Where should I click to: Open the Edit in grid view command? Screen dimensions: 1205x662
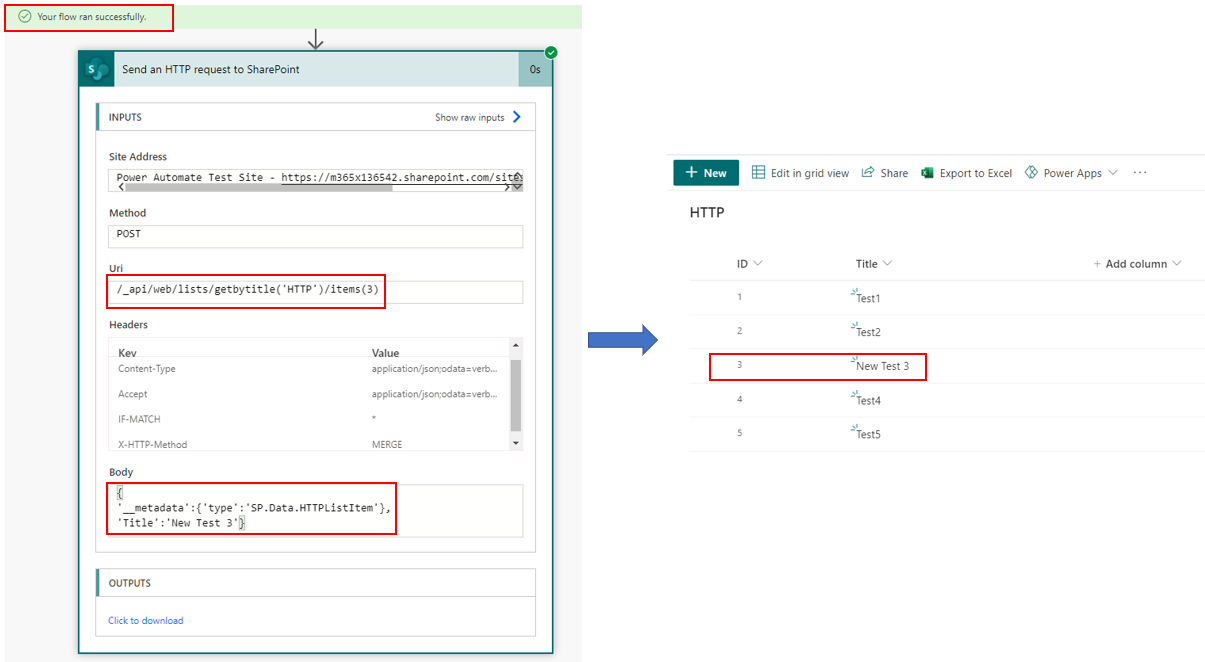[800, 173]
